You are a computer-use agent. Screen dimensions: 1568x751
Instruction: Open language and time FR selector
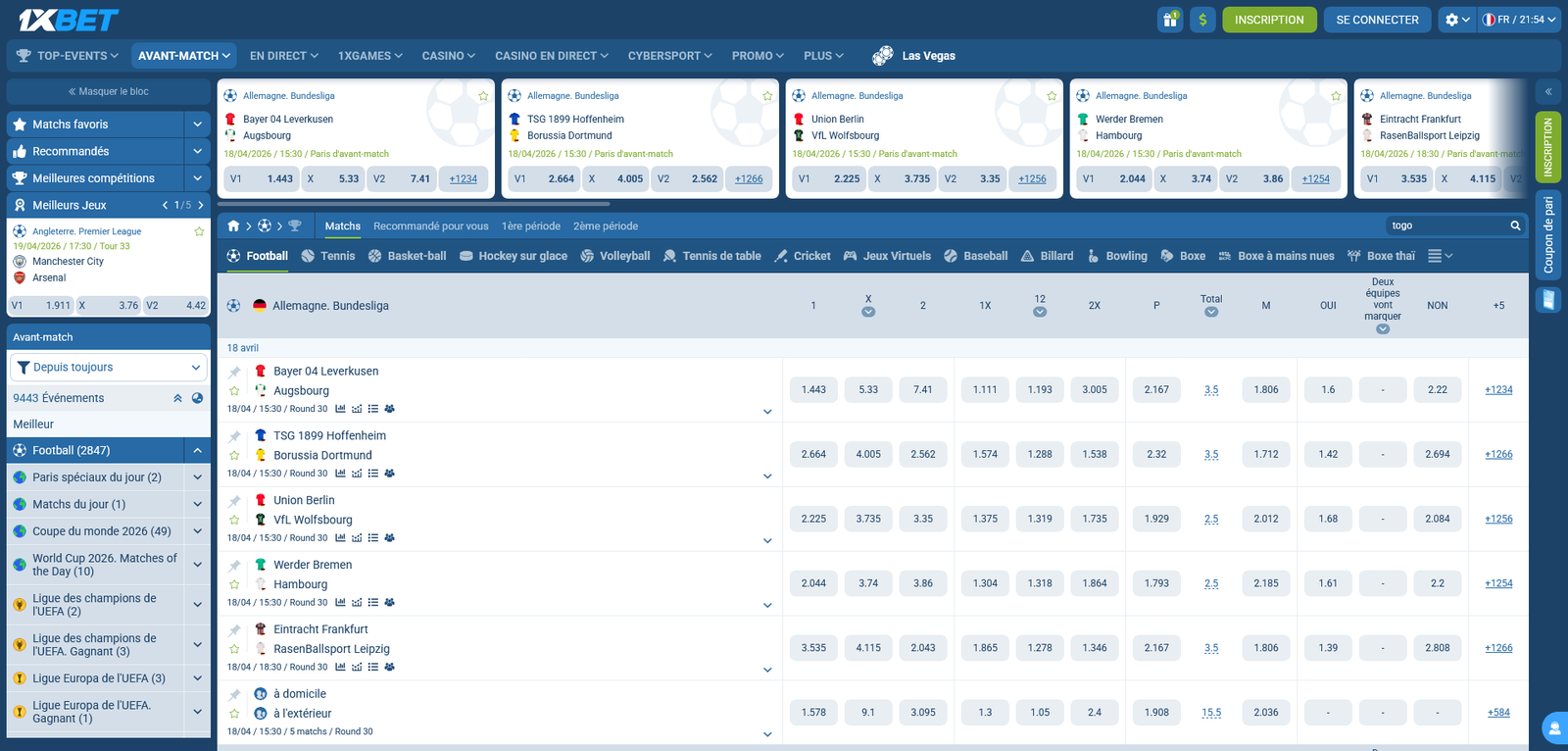[x=1518, y=20]
